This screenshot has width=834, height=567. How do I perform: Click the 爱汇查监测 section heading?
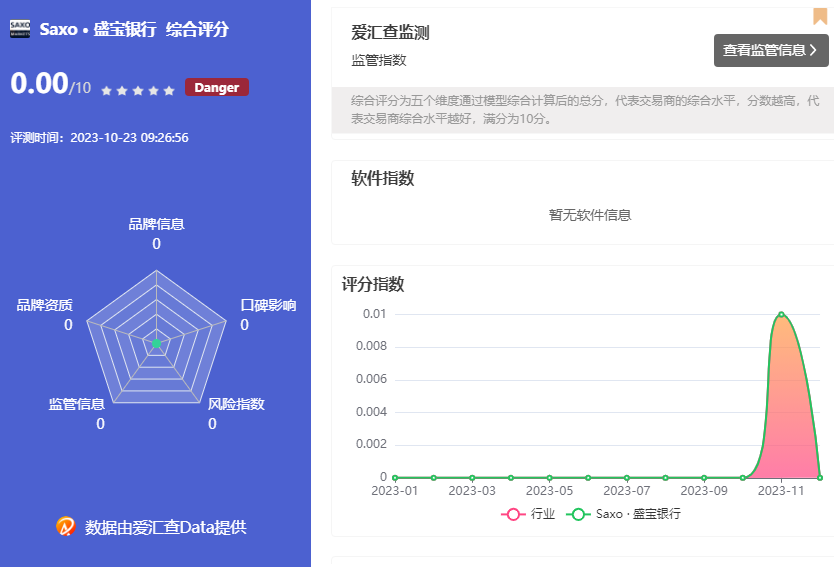tap(390, 33)
